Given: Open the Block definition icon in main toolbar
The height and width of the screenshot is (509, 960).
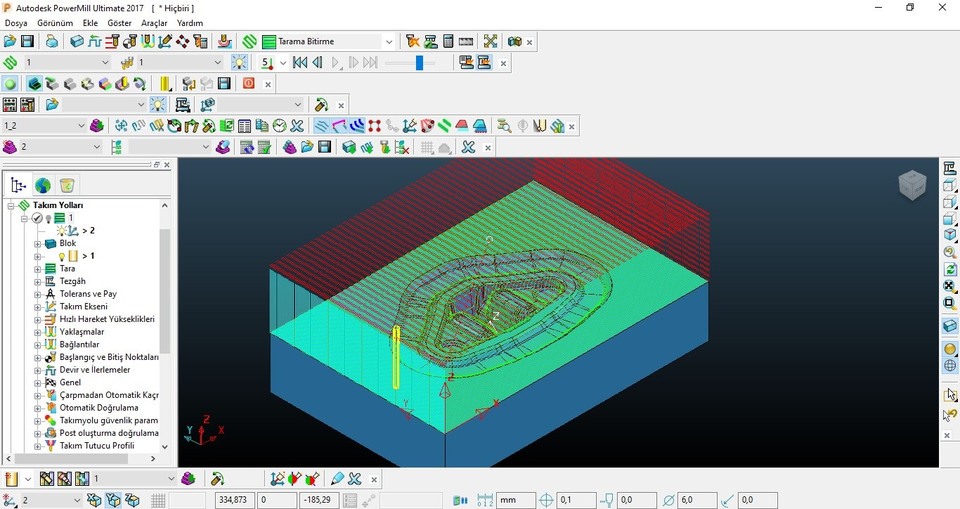Looking at the screenshot, I should pos(77,42).
